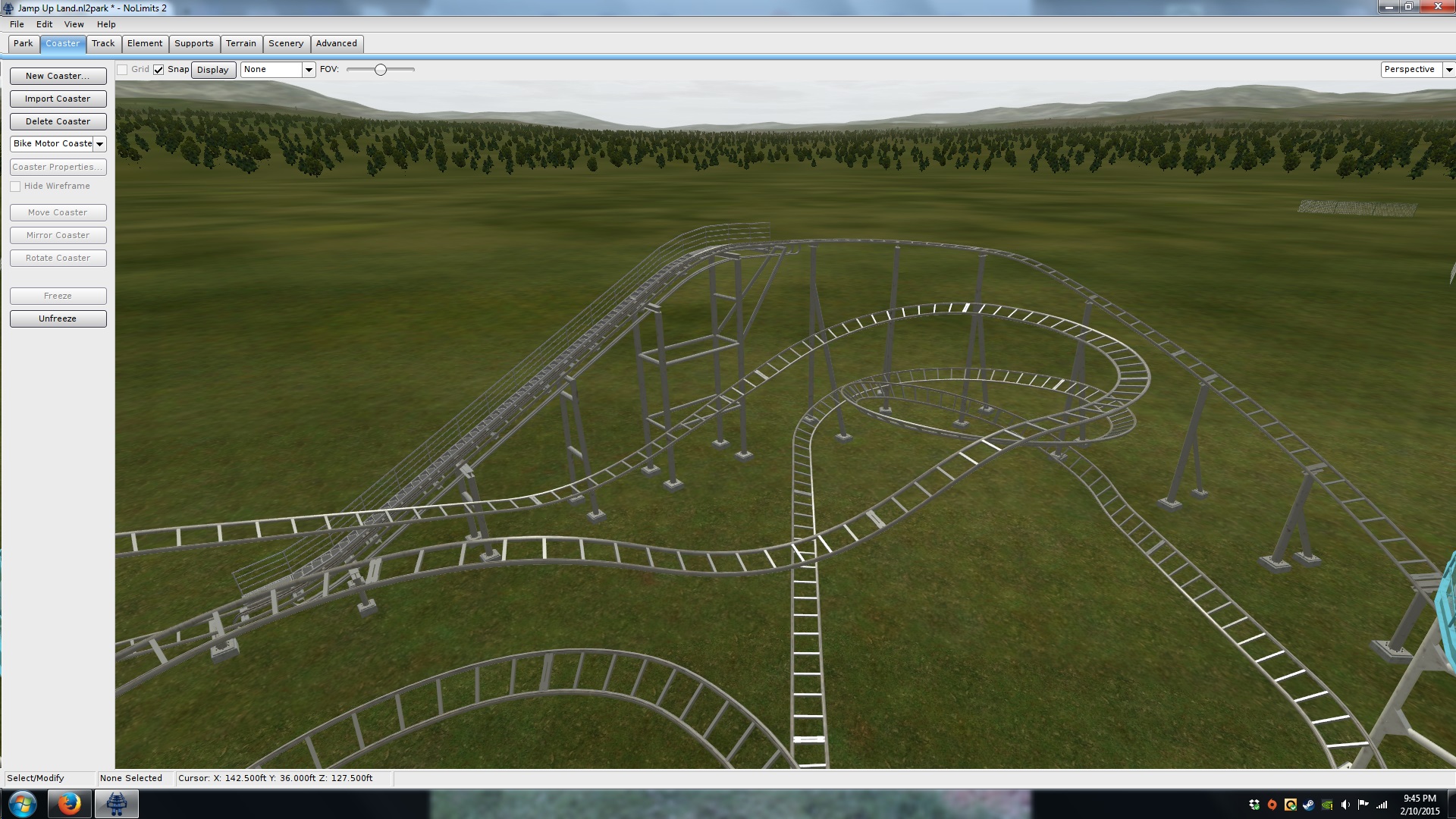
Task: Tick the Hide Wireframe checkbox
Action: point(15,187)
